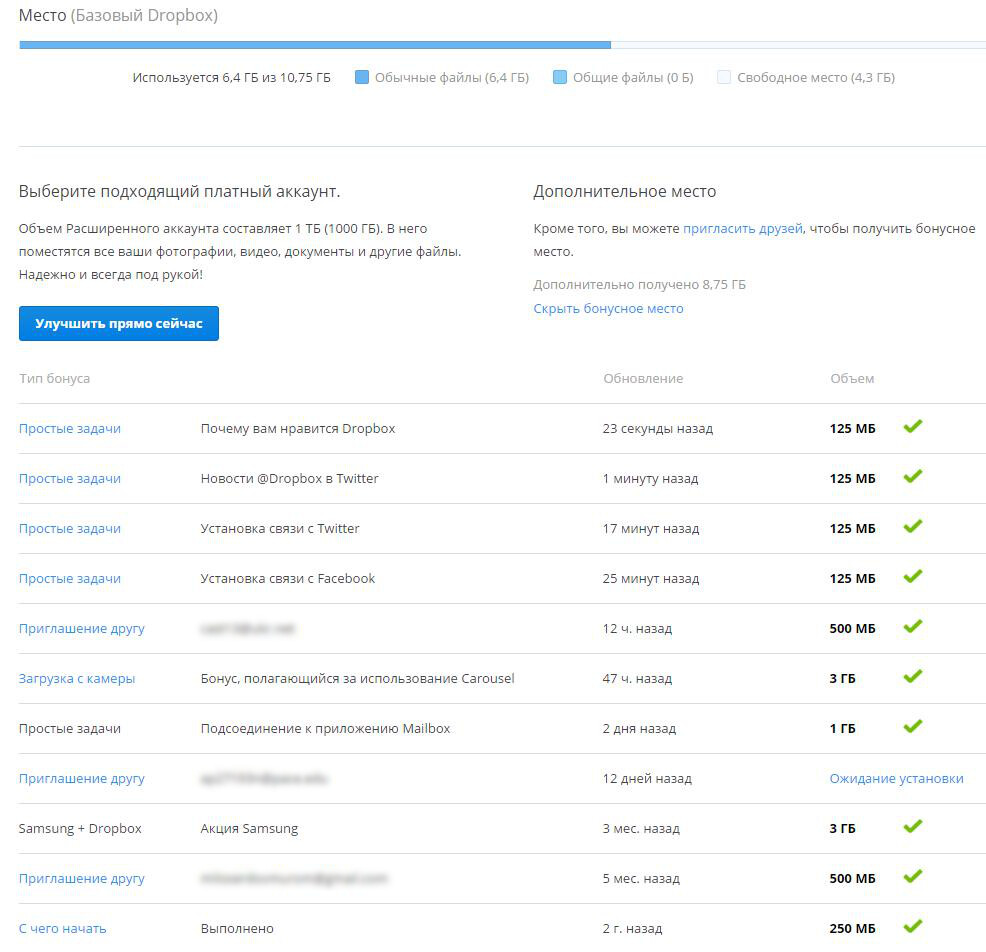Open 'Приглашение другу' link dated 12 ч. назад
986x952 pixels.
[x=81, y=629]
